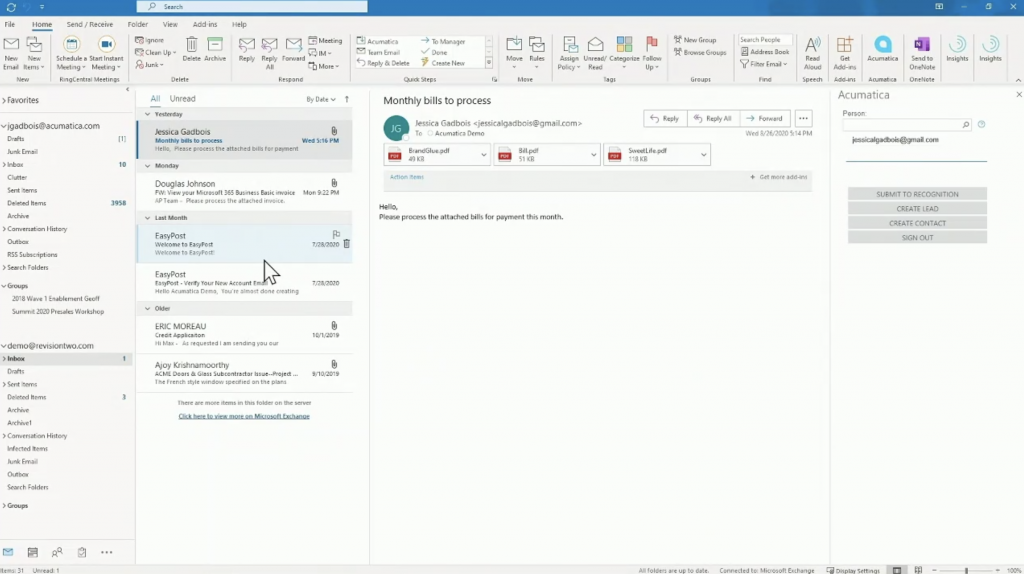Switch to Tasks view icon
The image size is (1024, 574).
(82, 552)
